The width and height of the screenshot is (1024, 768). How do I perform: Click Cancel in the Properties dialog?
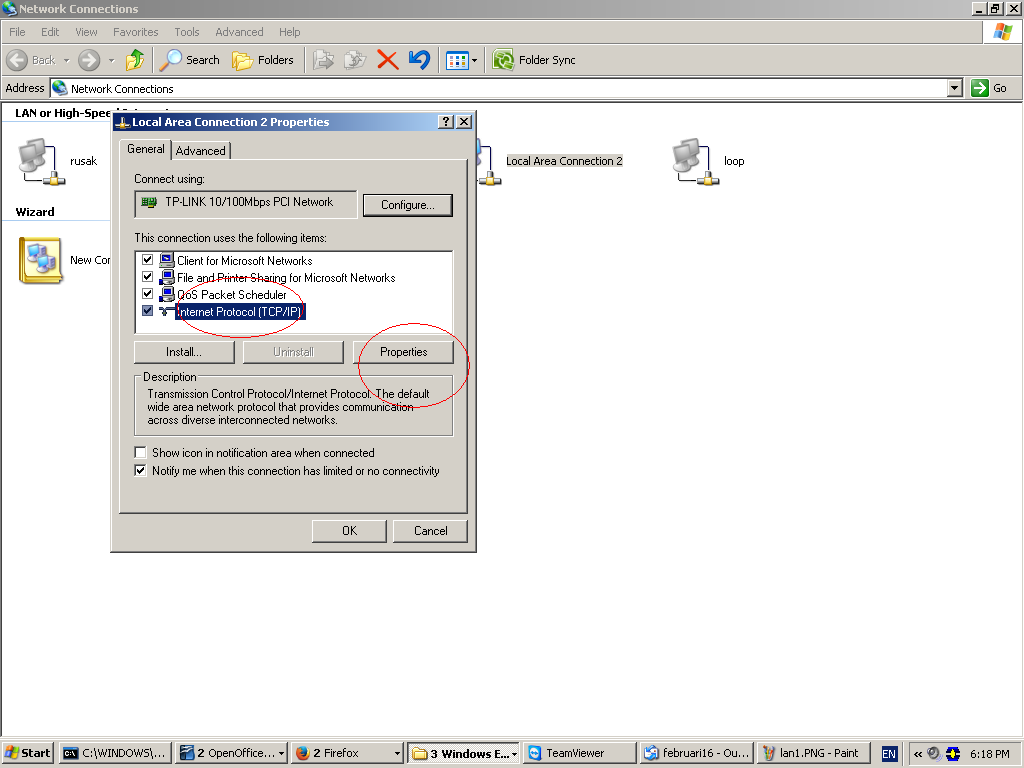pyautogui.click(x=430, y=531)
